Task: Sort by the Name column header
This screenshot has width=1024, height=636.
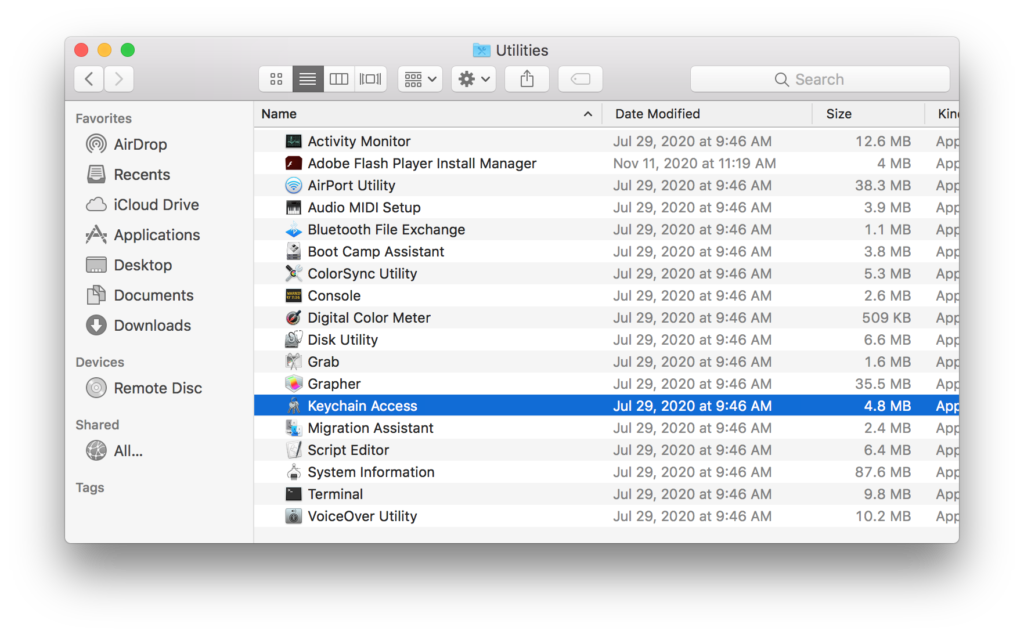Action: click(420, 114)
